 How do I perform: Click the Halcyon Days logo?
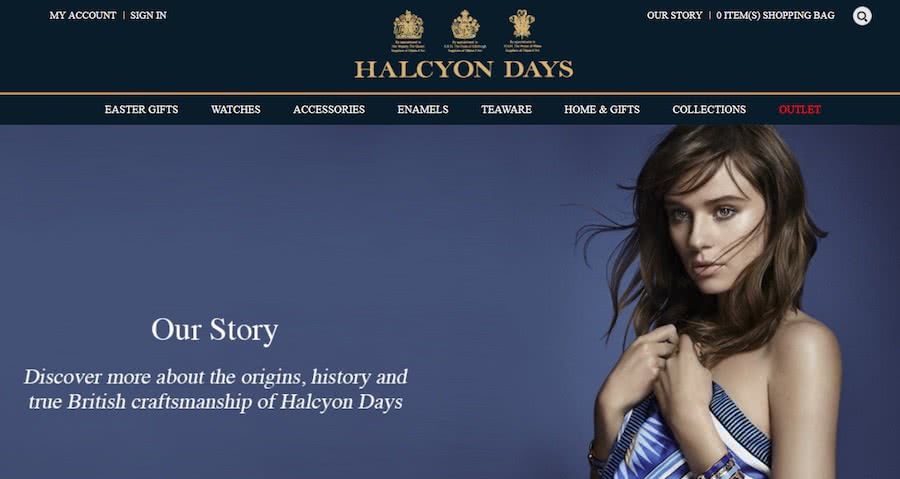click(464, 69)
